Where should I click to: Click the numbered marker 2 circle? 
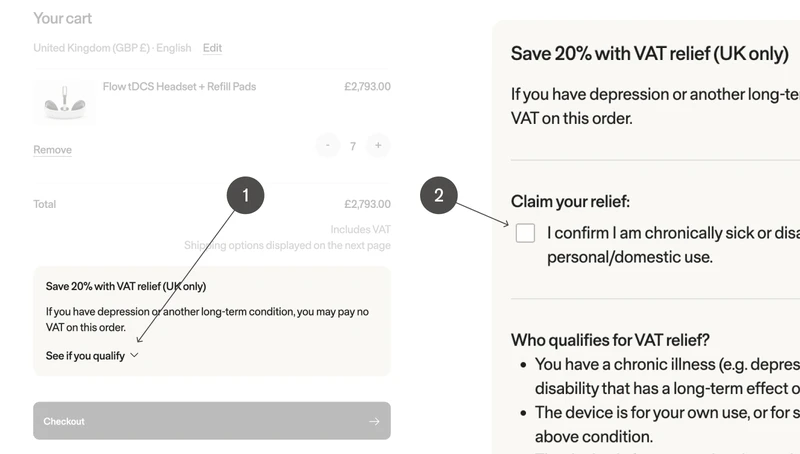point(438,194)
